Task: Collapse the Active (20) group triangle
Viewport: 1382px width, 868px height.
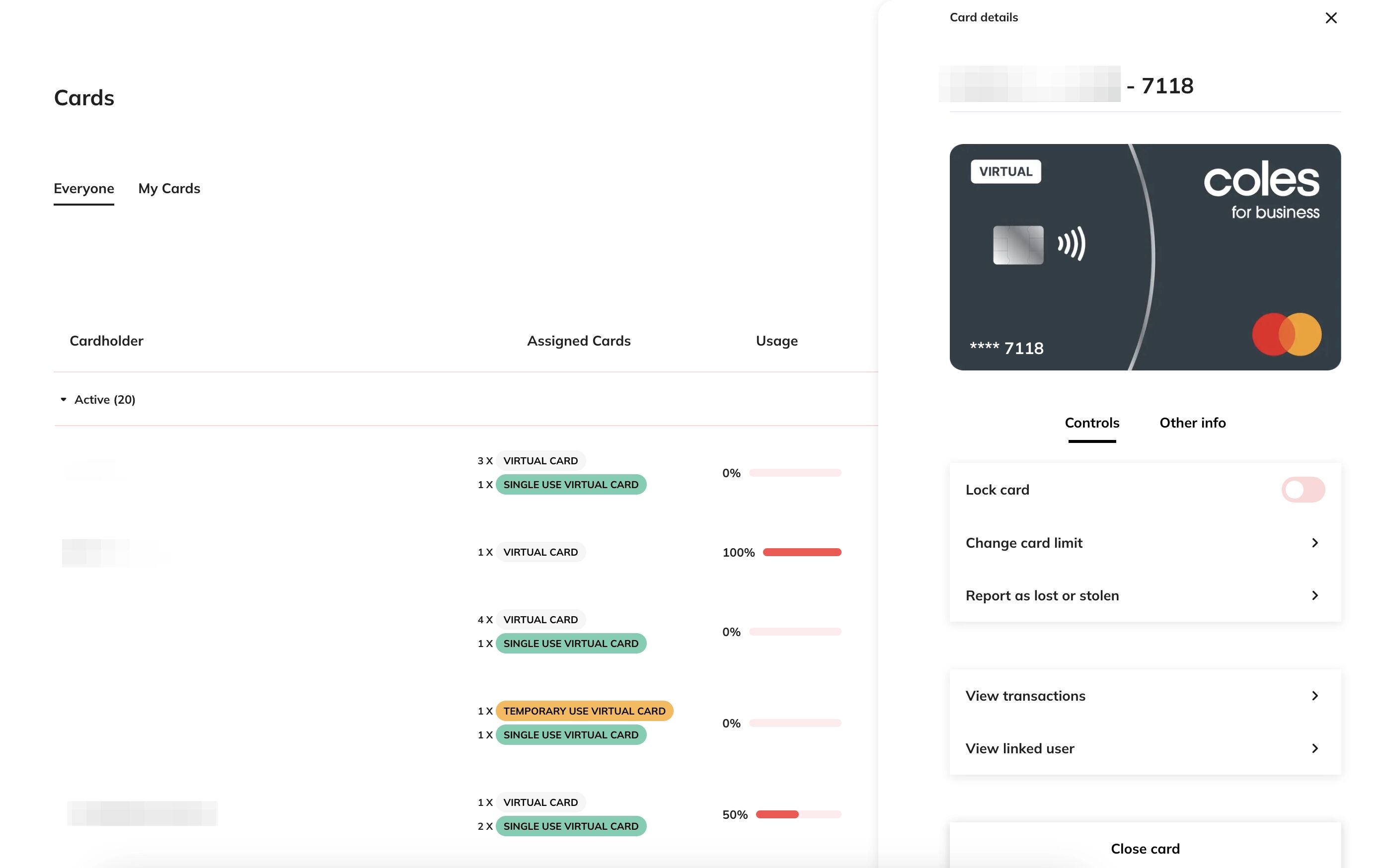Action: [x=64, y=399]
